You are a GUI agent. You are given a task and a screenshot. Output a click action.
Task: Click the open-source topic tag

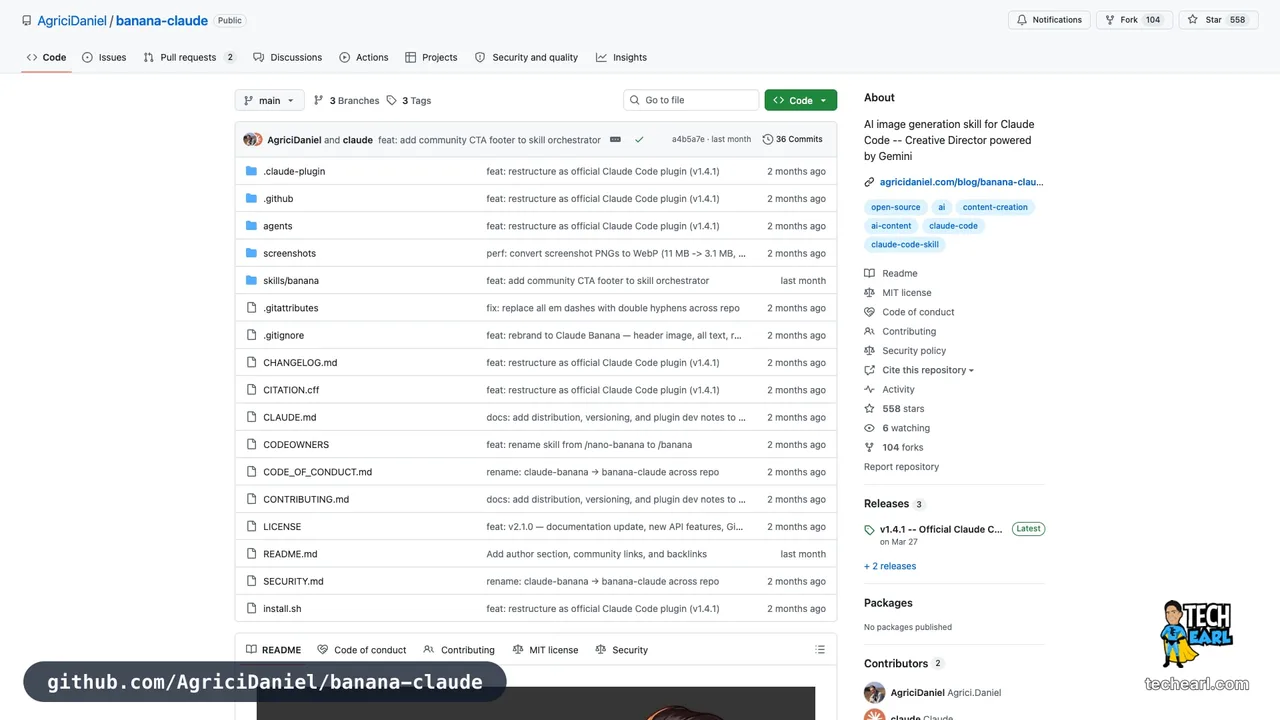[895, 207]
